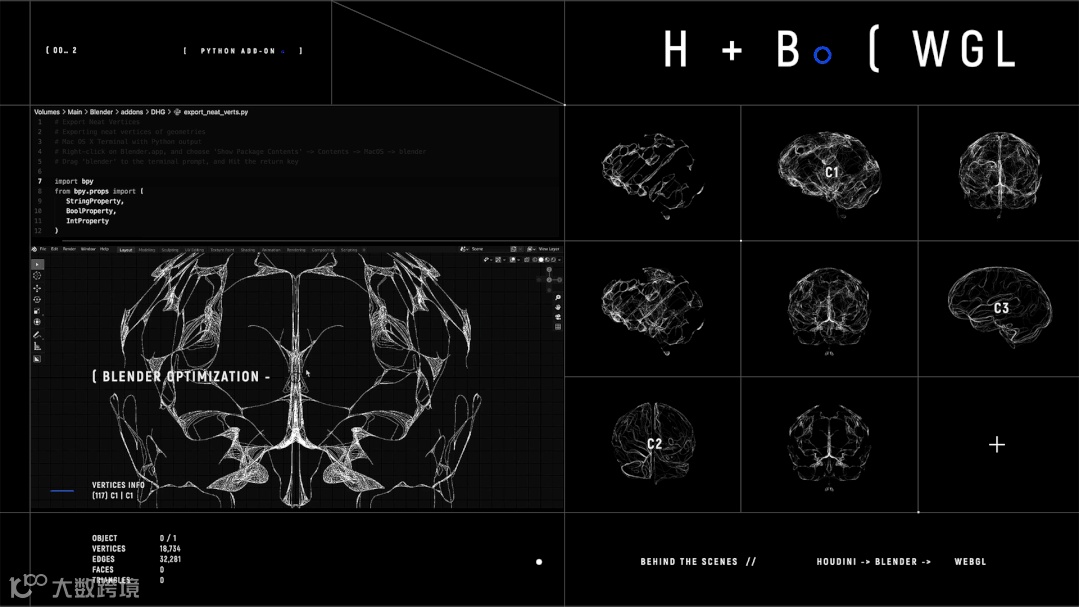Click the 'BoolProperty,' code line
Image resolution: width=1079 pixels, height=607 pixels.
click(91, 211)
